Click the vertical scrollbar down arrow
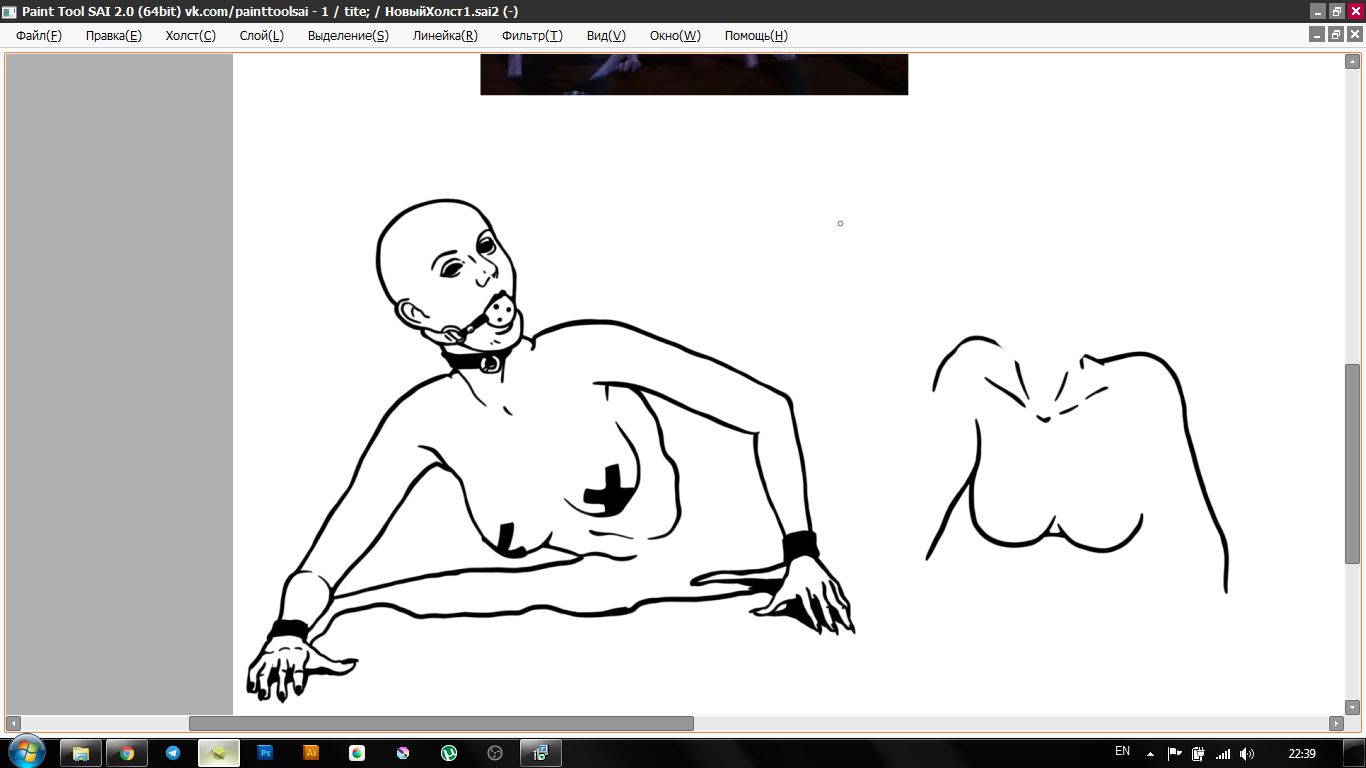 tap(1352, 707)
